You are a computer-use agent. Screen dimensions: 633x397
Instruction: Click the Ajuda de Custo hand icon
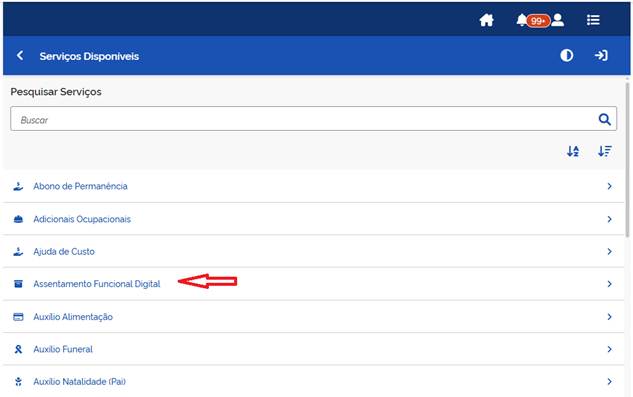(x=18, y=252)
